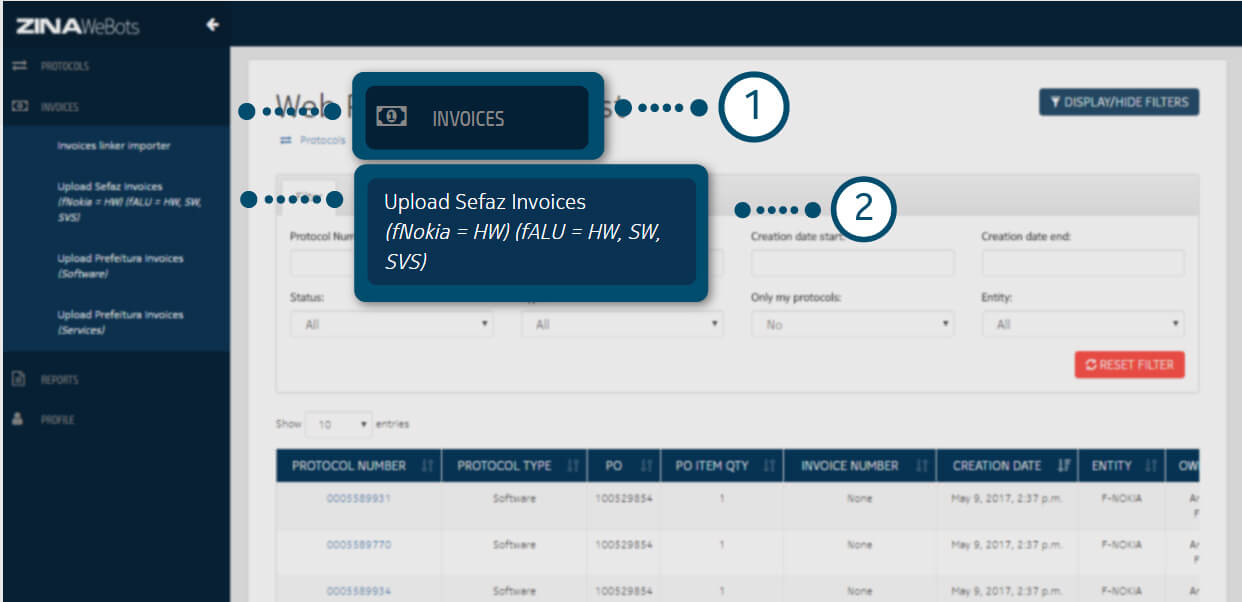Open the Status filter dropdown
The height and width of the screenshot is (602, 1242).
tap(391, 325)
